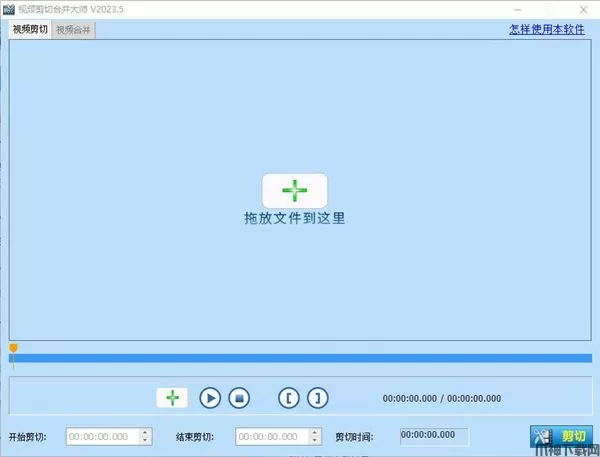Click the 剪切 button to cut video
Screen dimensions: 600x457
pos(560,437)
